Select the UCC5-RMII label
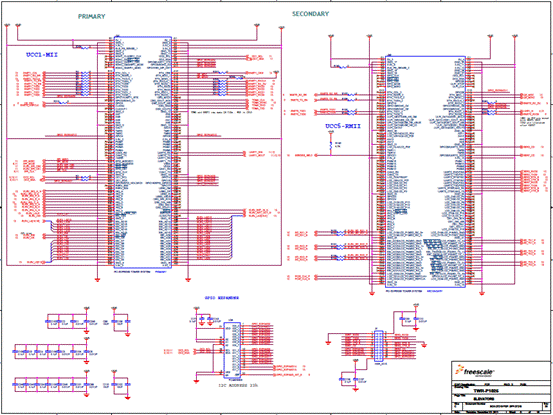 [x=343, y=126]
